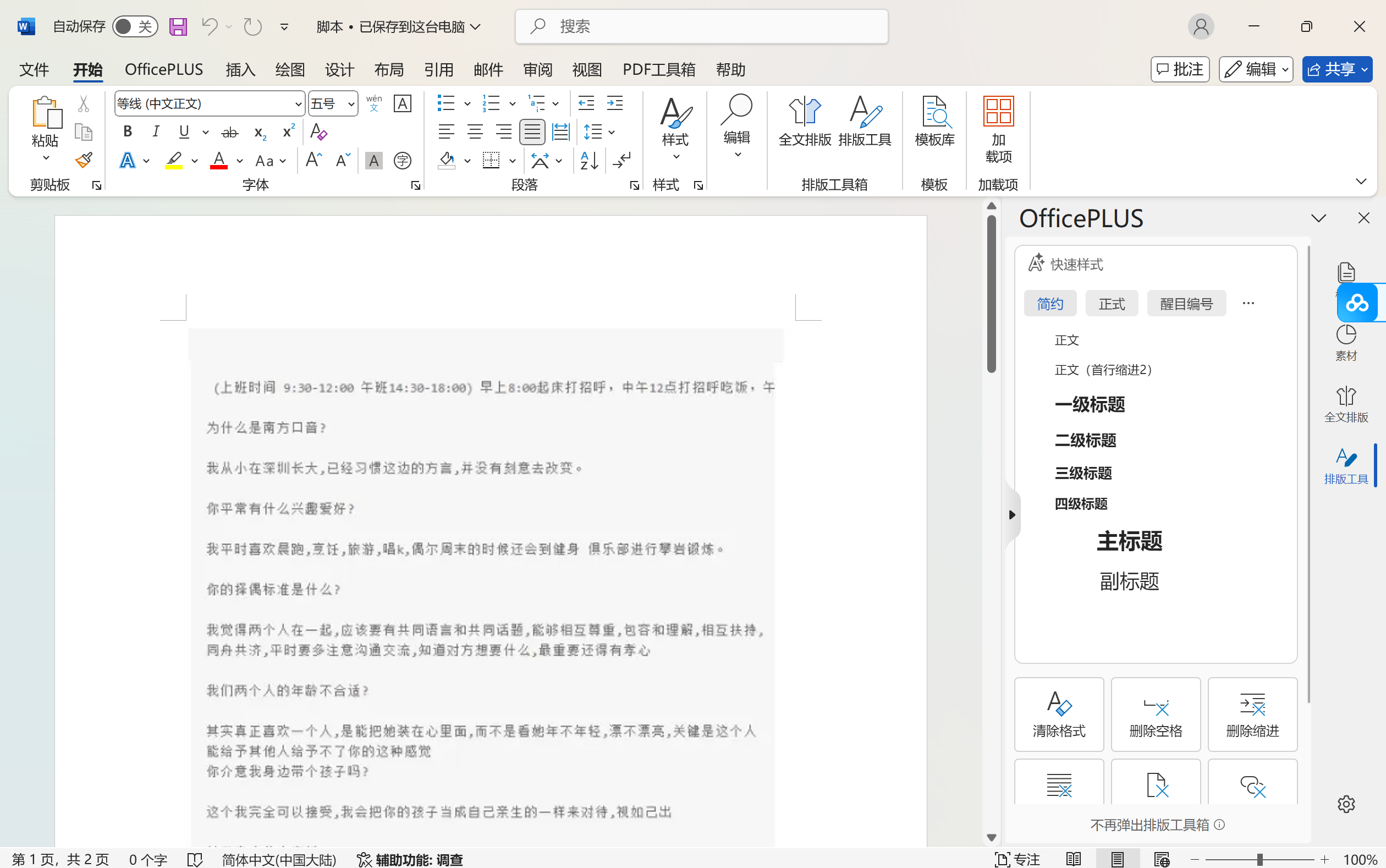Click 加载项 add-ins icon
The width and height of the screenshot is (1386, 868).
[998, 130]
